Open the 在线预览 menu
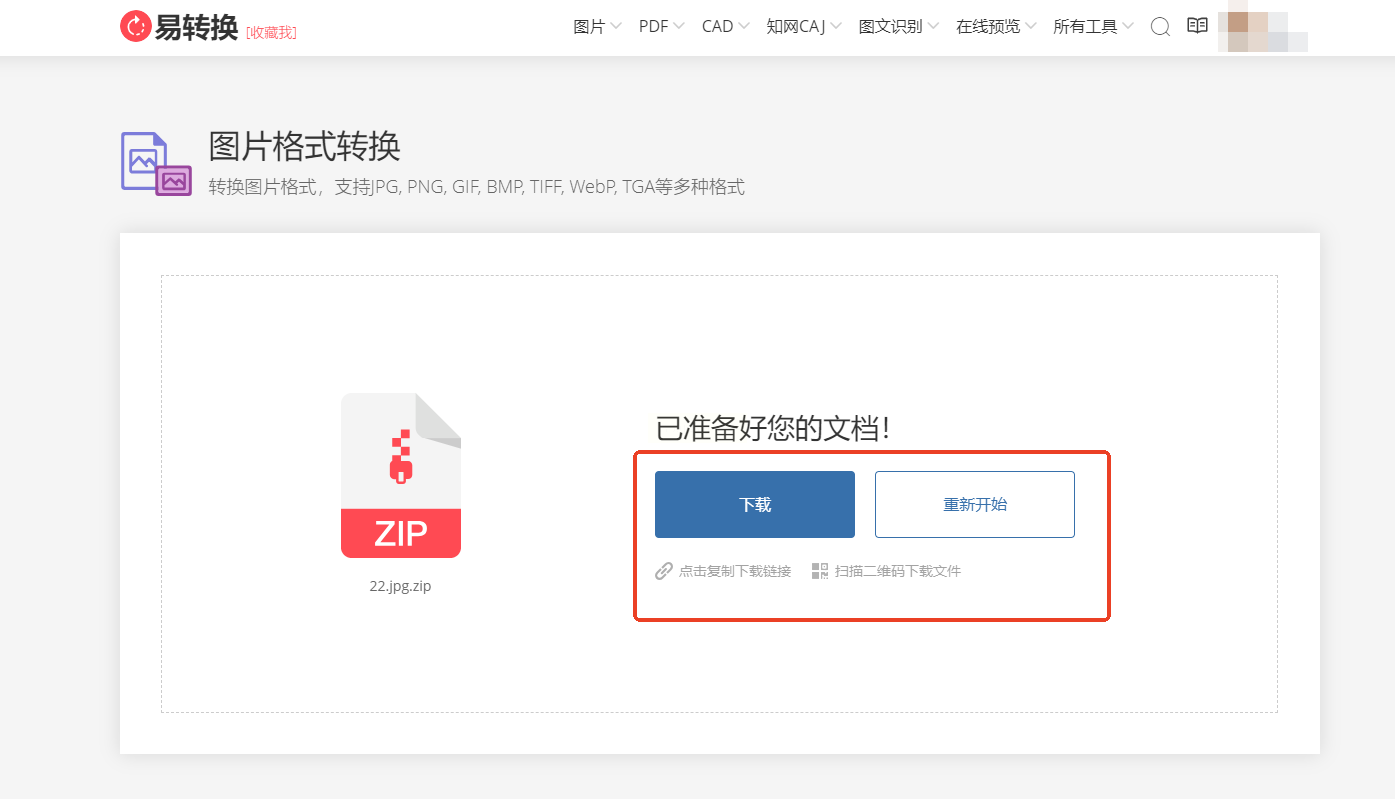The image size is (1395, 799). point(996,27)
